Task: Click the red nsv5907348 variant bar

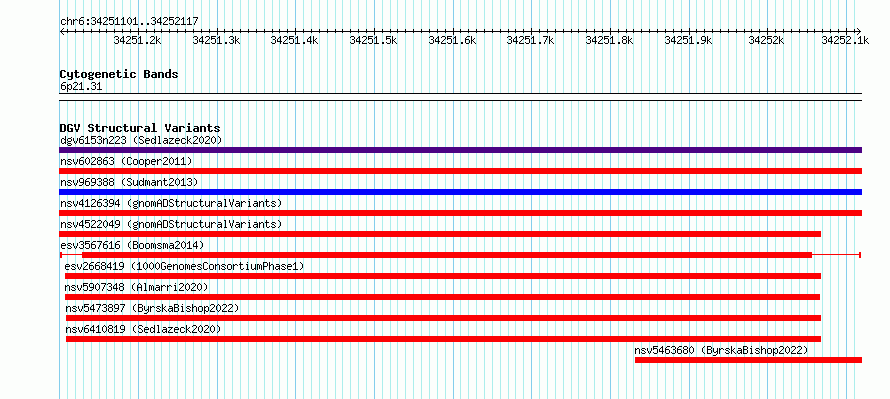Action: (x=442, y=297)
